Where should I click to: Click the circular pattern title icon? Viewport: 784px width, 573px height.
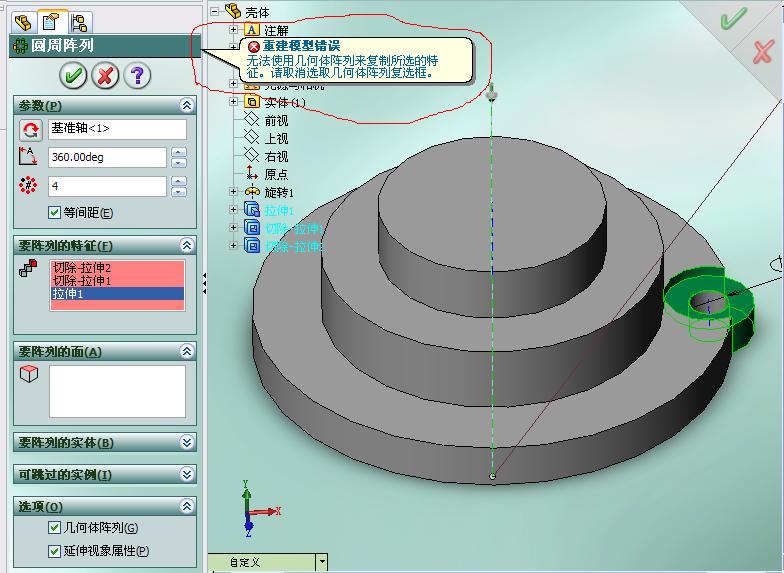[20, 46]
